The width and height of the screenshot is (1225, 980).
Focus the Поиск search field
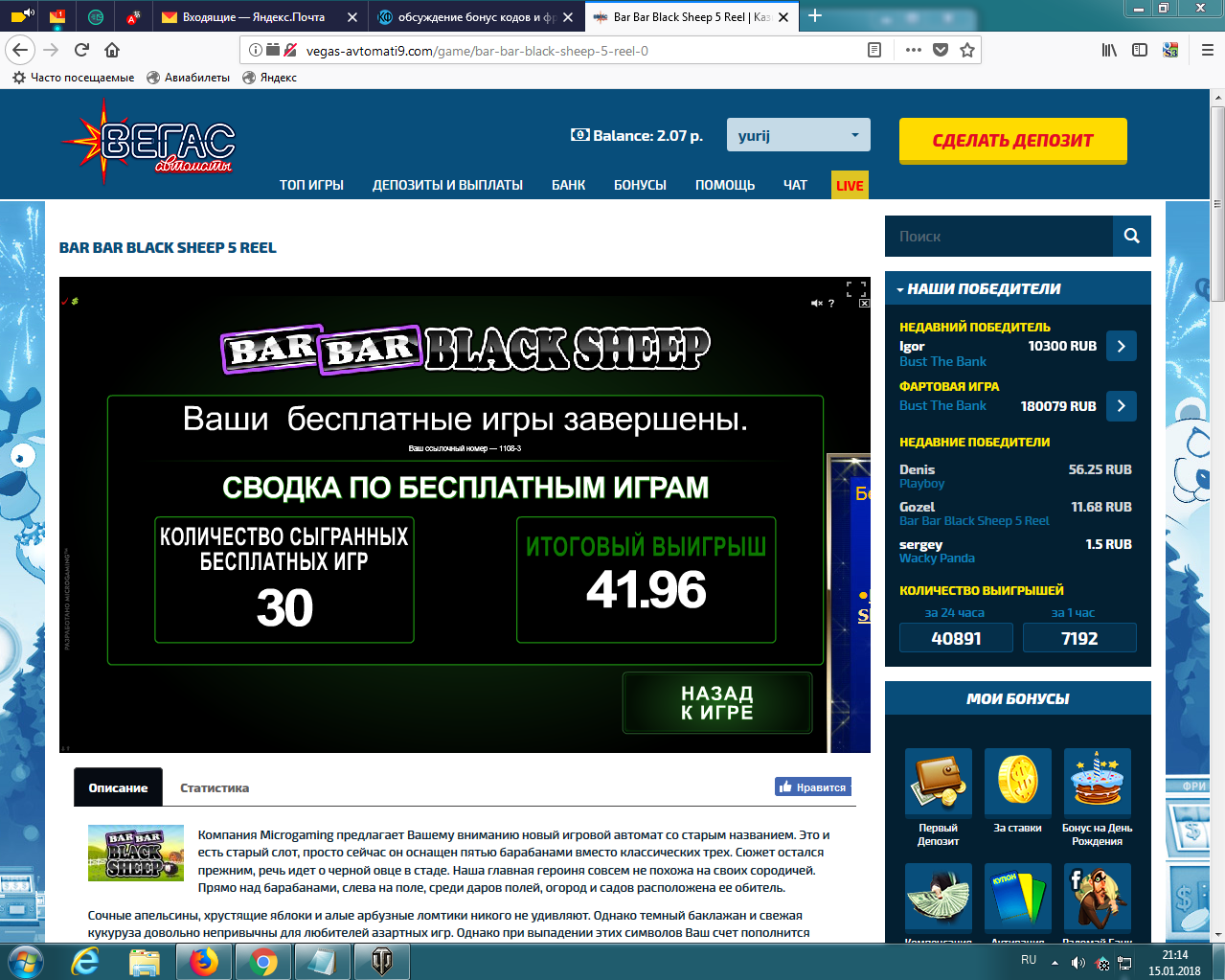(999, 236)
